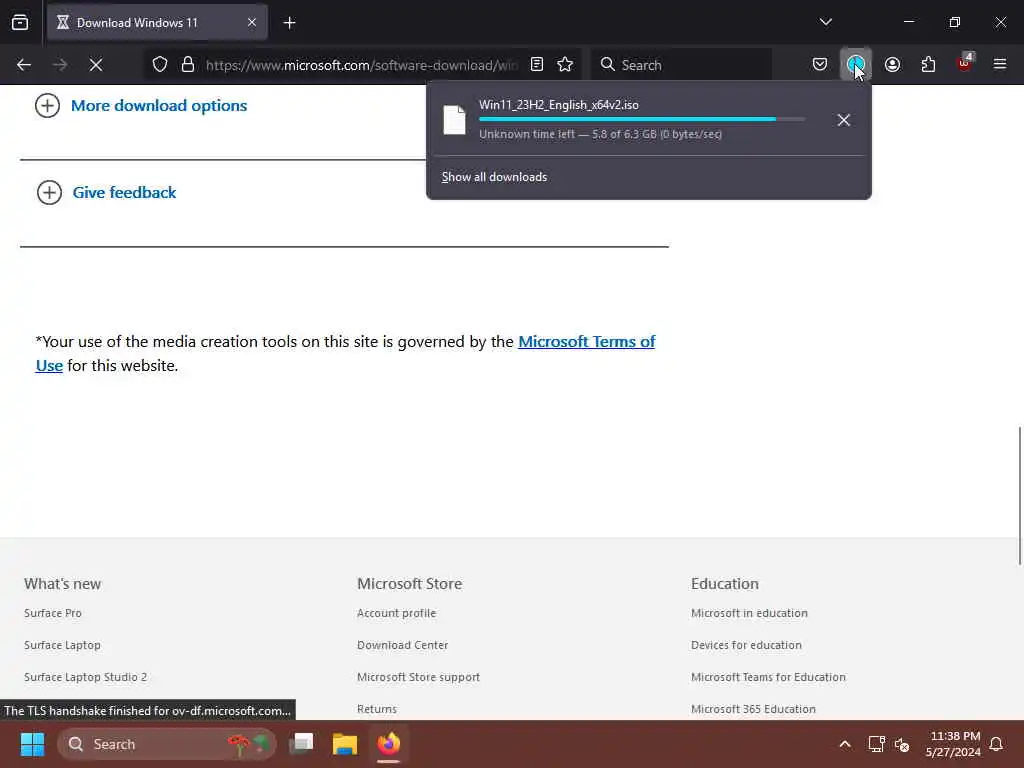Select the Download Windows 11 tab
Viewport: 1024px width, 768px height.
coord(157,23)
